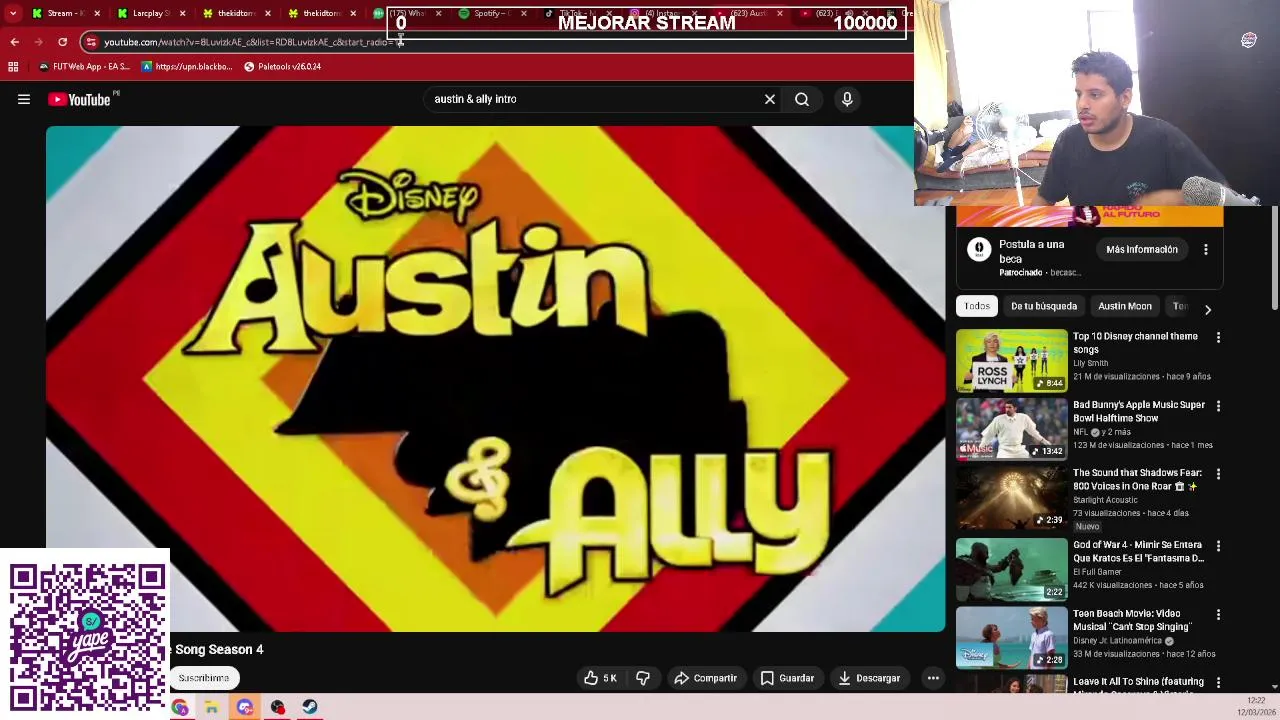Open the sponsored ad options menu
The height and width of the screenshot is (720, 1280).
(x=1206, y=249)
